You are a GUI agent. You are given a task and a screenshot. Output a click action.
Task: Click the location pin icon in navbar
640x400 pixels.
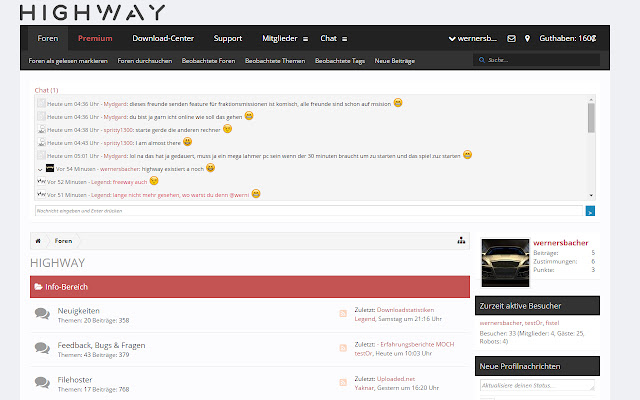click(527, 39)
